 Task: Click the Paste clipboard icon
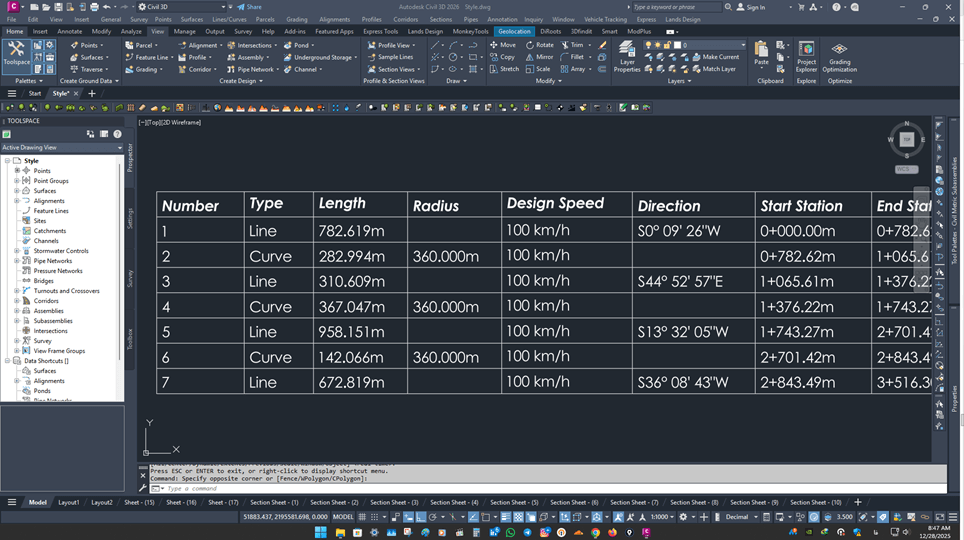tap(761, 52)
